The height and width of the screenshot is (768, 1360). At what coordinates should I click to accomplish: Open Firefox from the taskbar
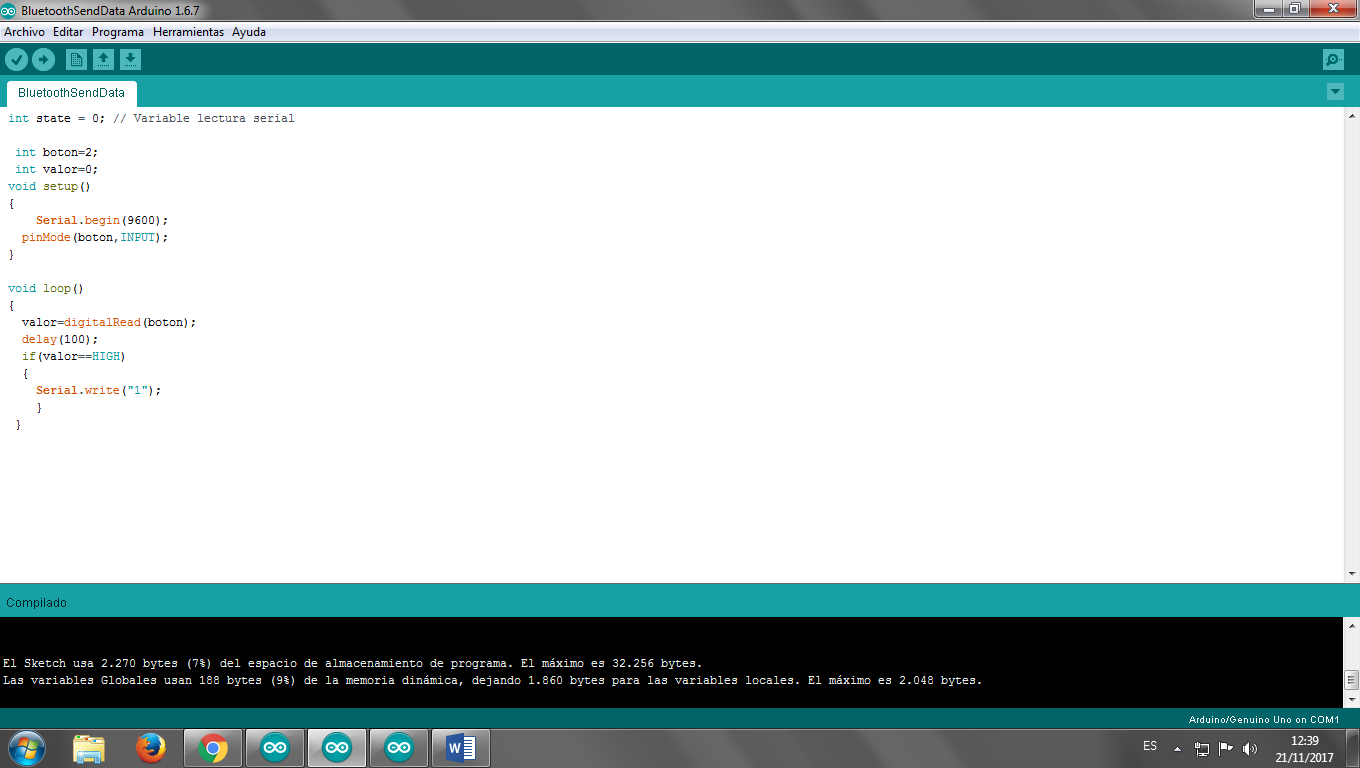tap(151, 748)
